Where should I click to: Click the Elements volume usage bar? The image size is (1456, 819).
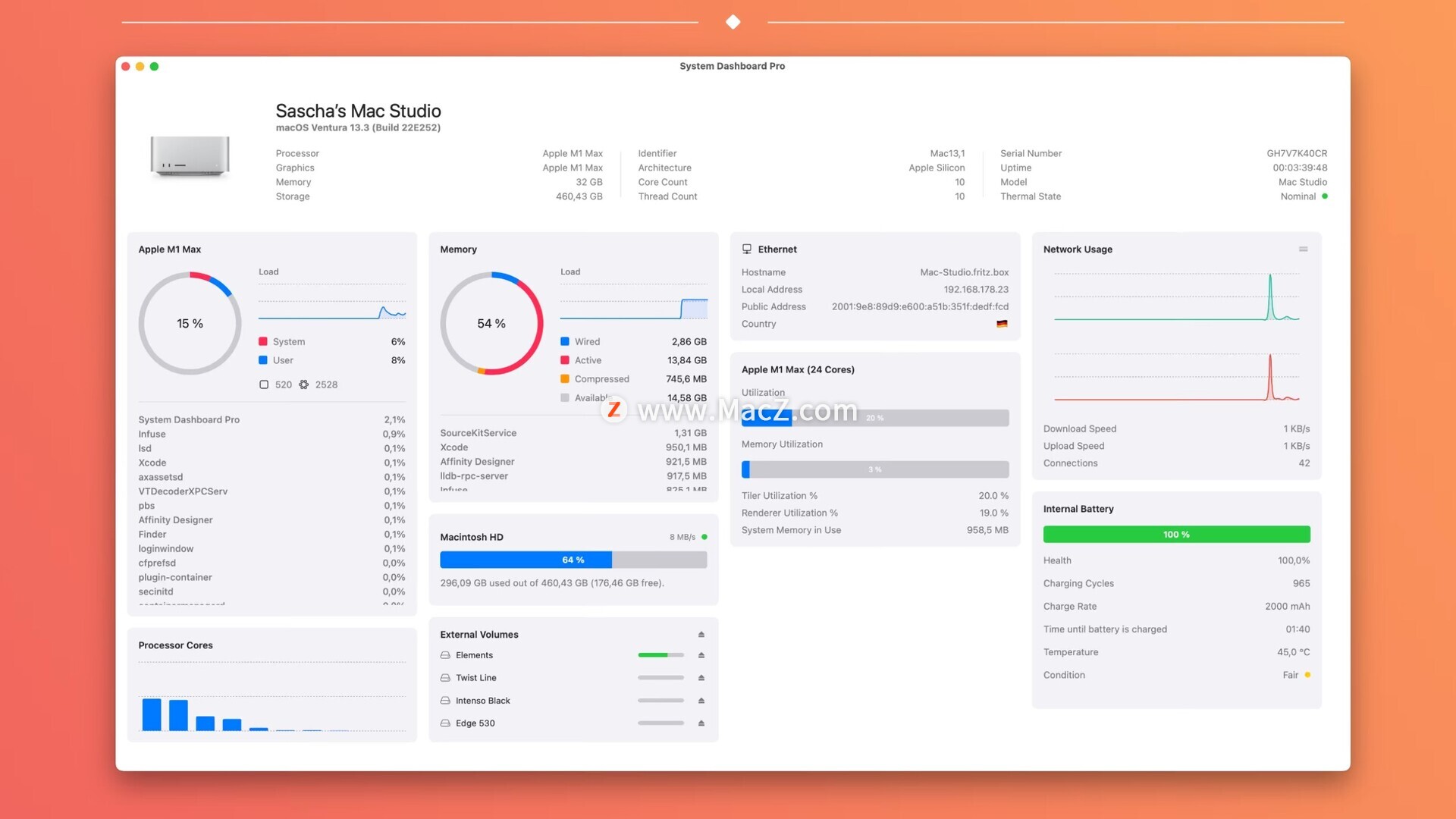tap(661, 655)
